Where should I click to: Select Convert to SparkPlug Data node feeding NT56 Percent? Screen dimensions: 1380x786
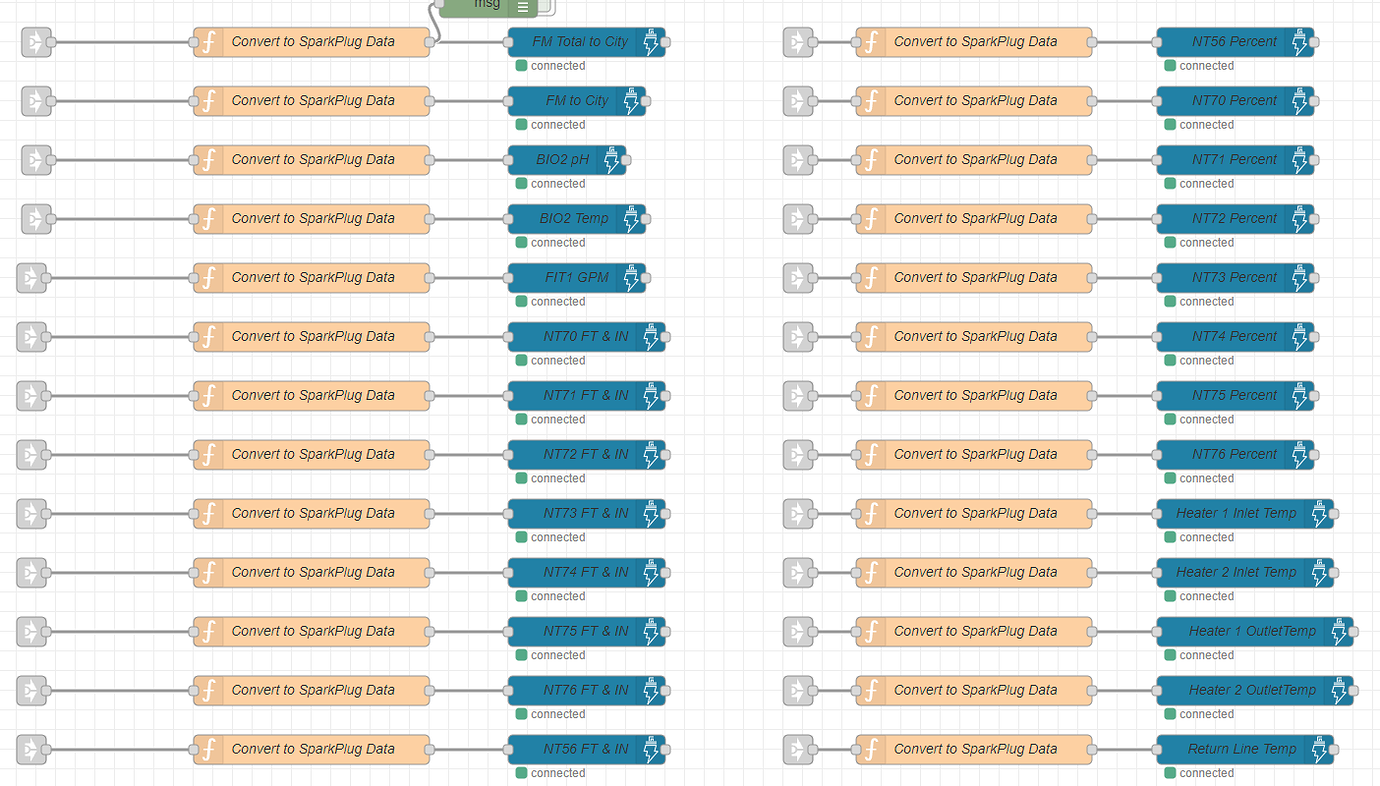click(974, 42)
